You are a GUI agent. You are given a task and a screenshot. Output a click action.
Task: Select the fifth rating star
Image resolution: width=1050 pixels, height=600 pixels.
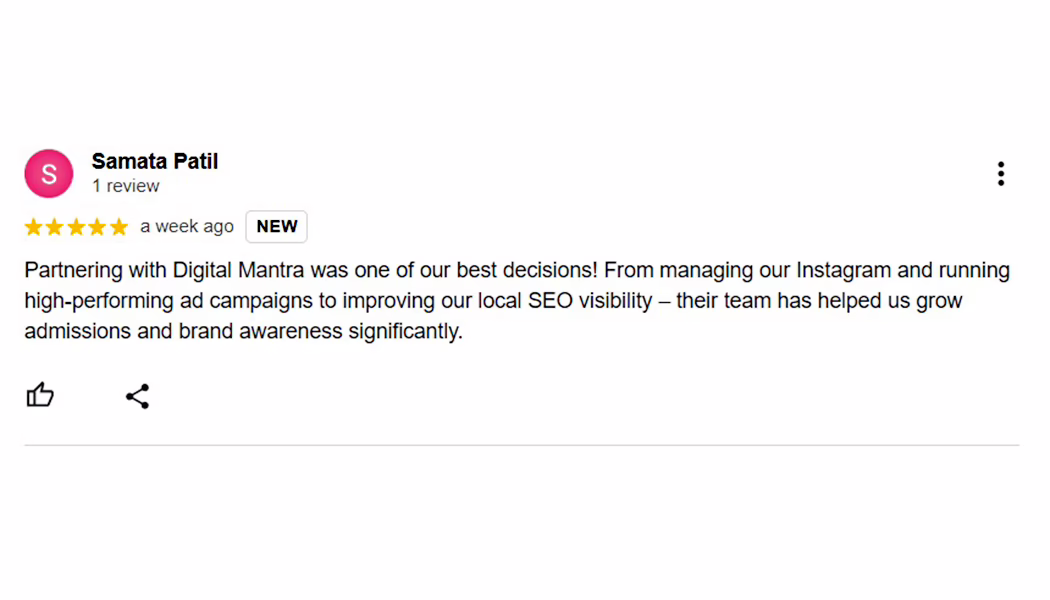pos(119,227)
